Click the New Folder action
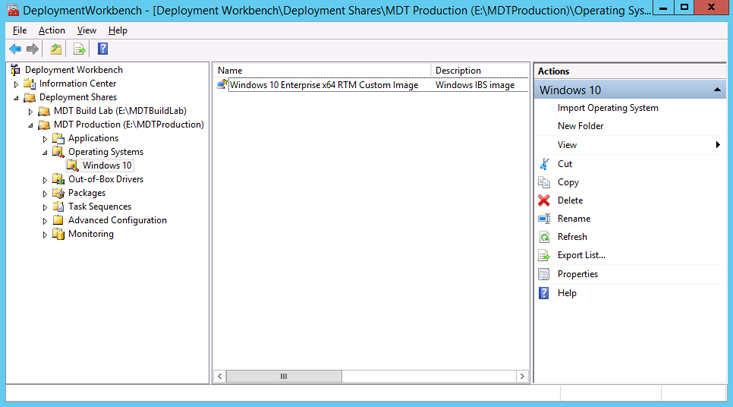The width and height of the screenshot is (733, 407). (580, 126)
